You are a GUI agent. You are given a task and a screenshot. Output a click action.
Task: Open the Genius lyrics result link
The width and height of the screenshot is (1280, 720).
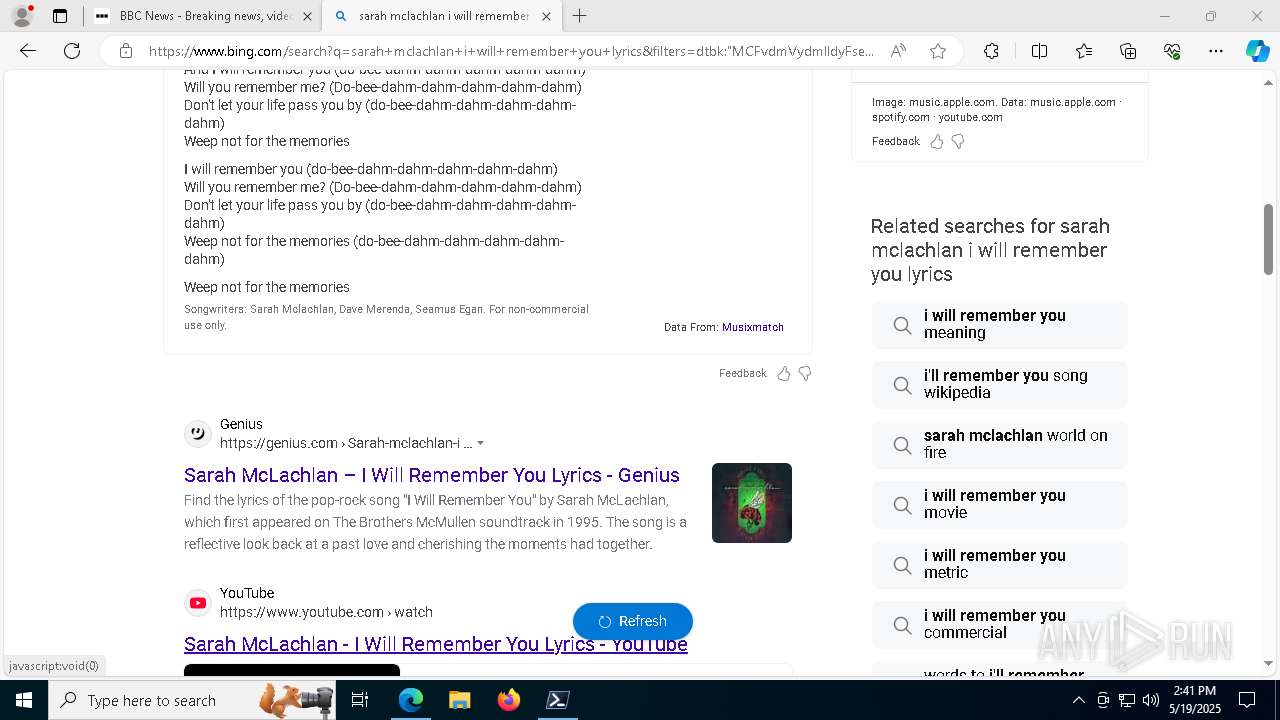432,475
